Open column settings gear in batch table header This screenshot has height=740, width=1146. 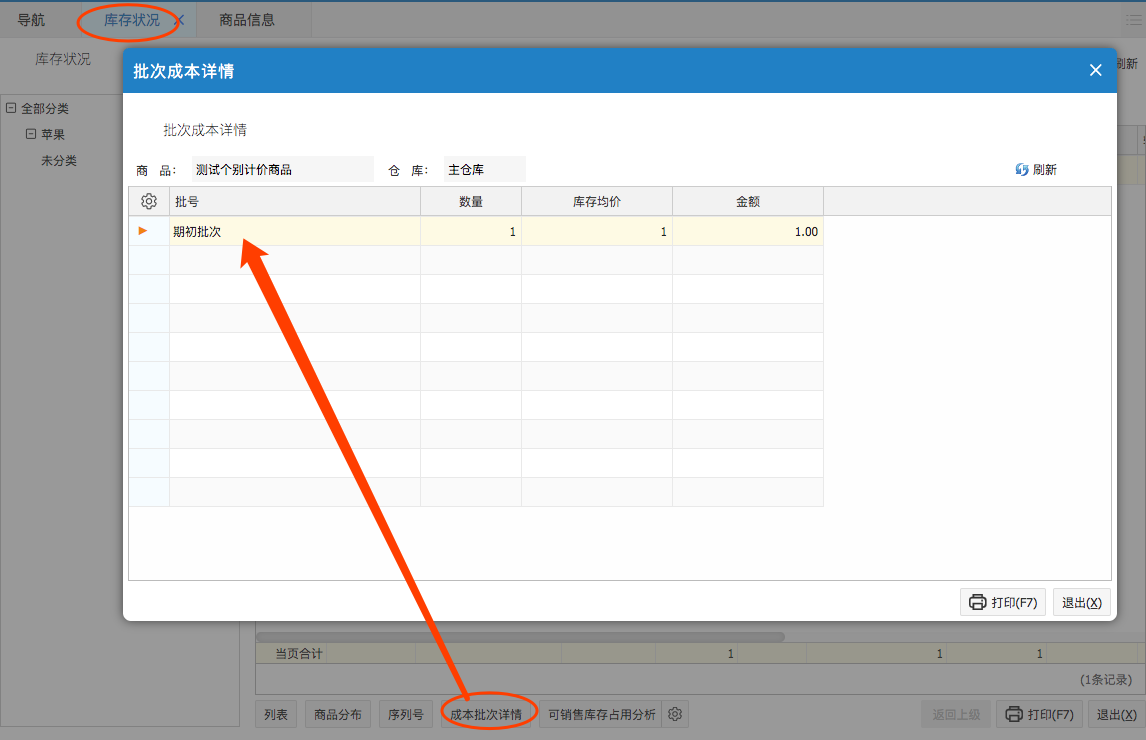pos(149,201)
